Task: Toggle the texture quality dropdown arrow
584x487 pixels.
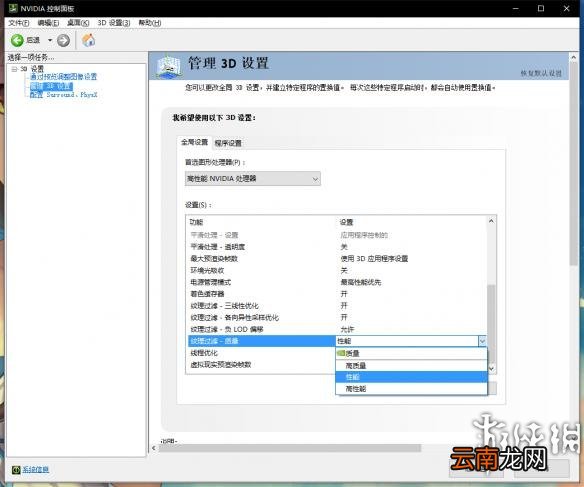Action: coord(482,341)
